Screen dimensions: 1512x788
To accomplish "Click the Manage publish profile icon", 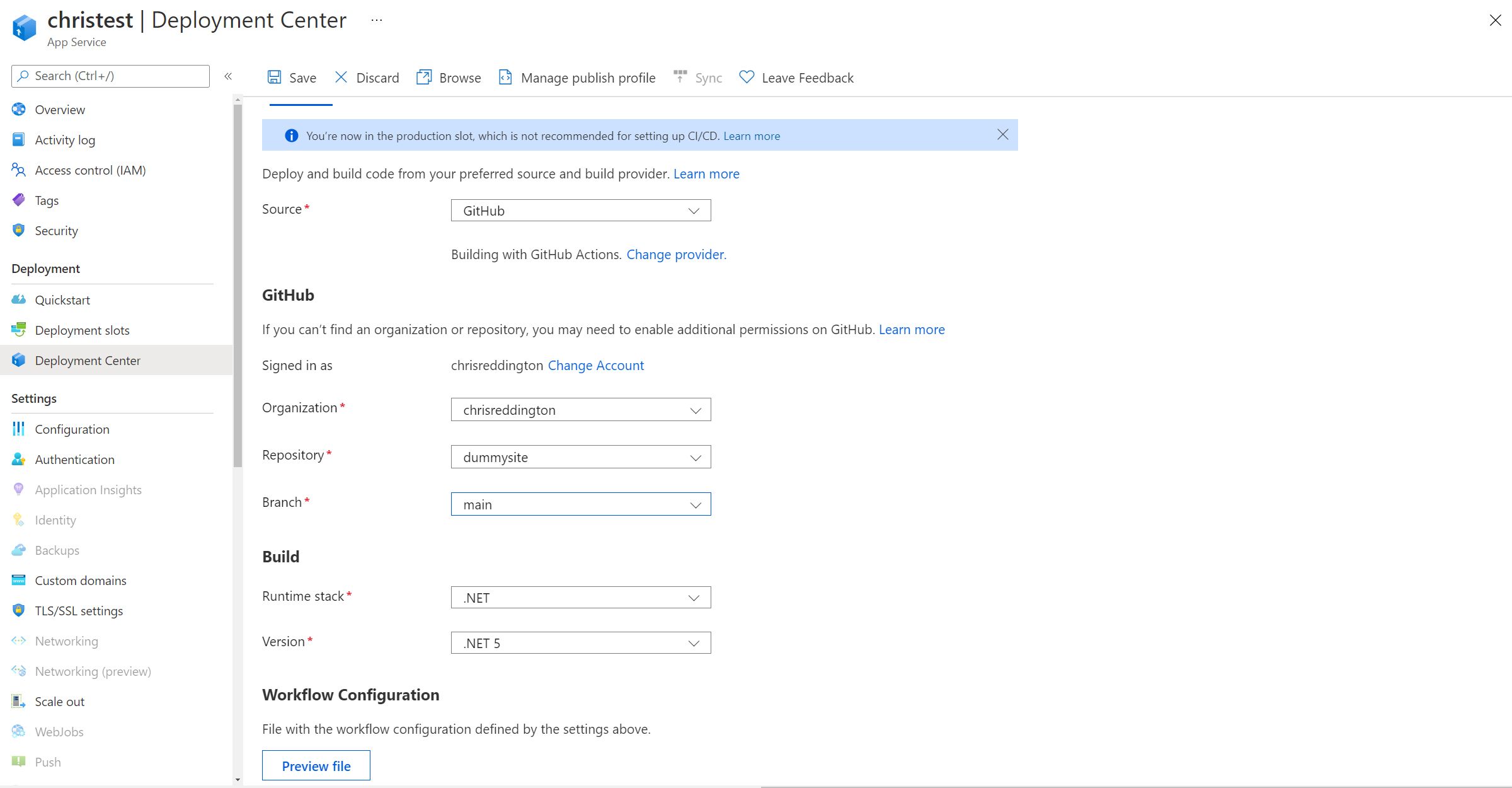I will (x=505, y=77).
